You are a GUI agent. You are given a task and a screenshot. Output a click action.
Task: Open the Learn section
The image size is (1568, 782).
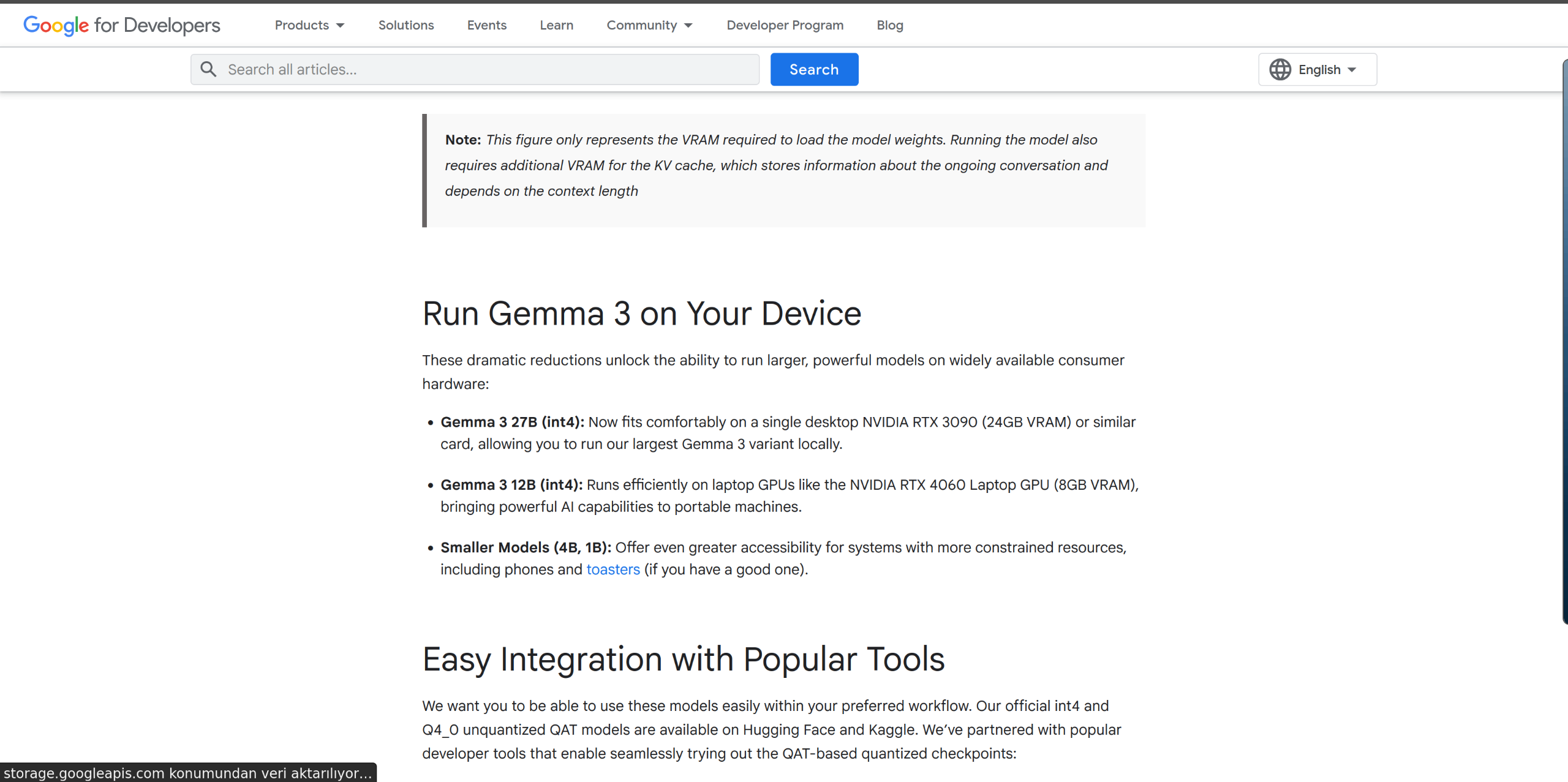point(556,25)
